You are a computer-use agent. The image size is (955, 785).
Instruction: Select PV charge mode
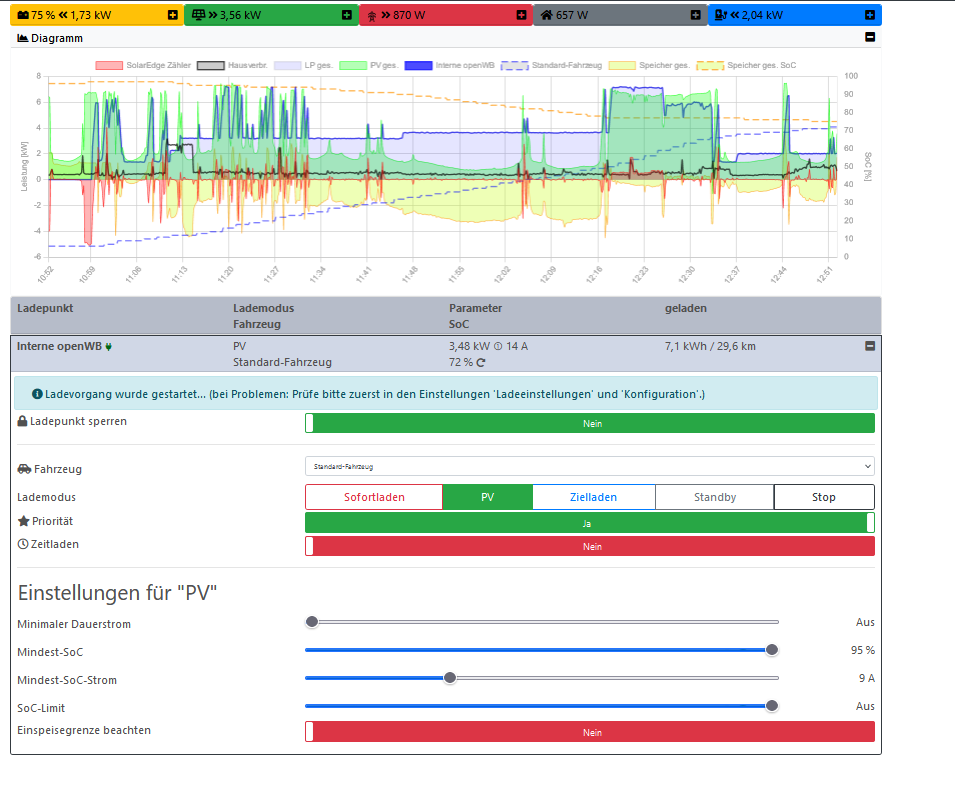[x=488, y=497]
